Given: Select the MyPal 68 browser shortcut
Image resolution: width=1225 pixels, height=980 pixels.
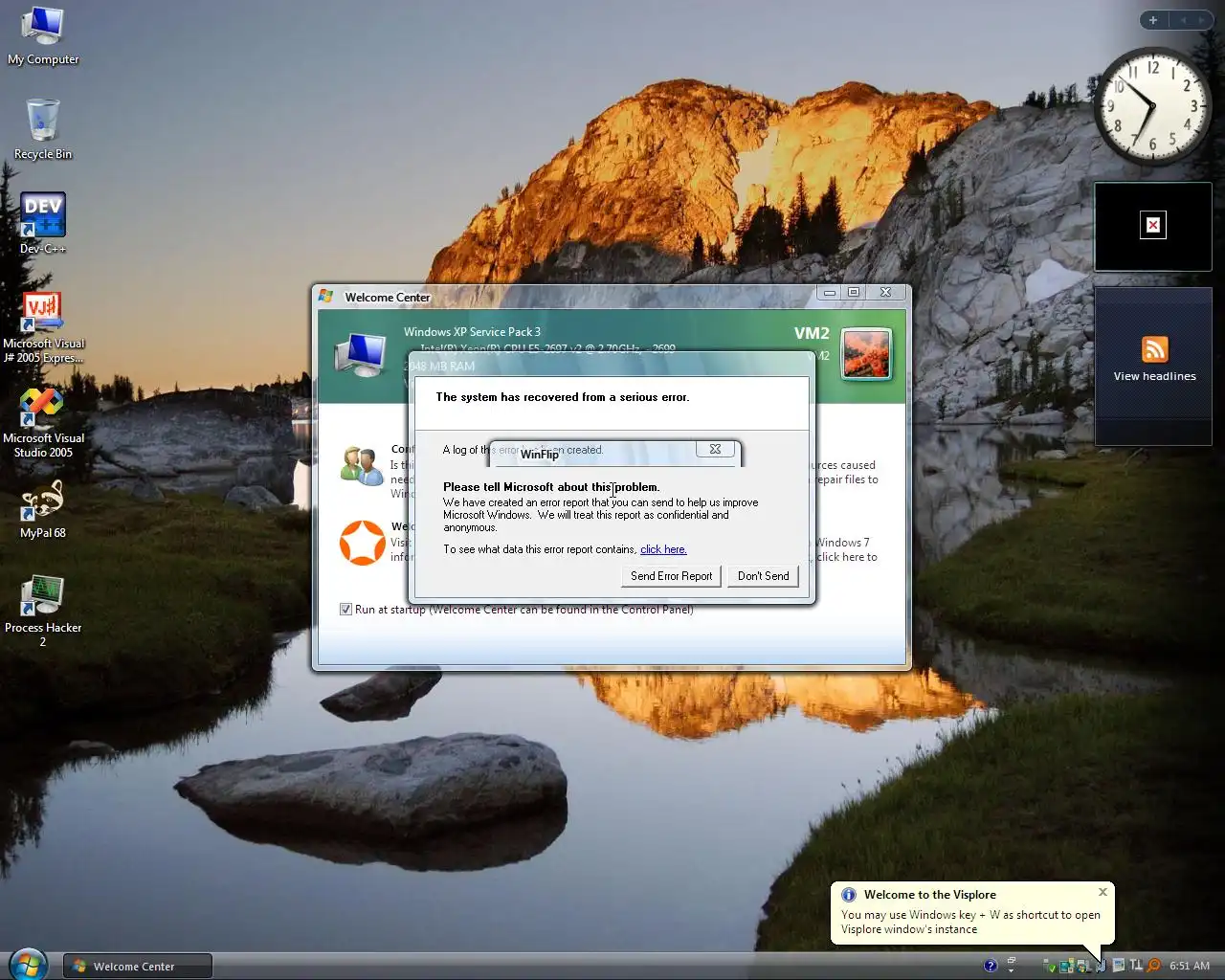Looking at the screenshot, I should (x=43, y=509).
